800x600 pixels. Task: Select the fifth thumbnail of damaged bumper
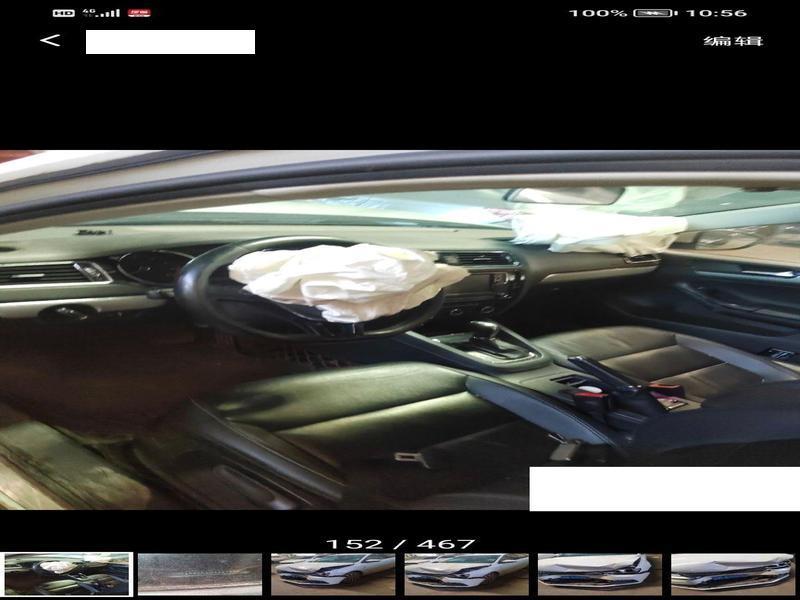600,574
